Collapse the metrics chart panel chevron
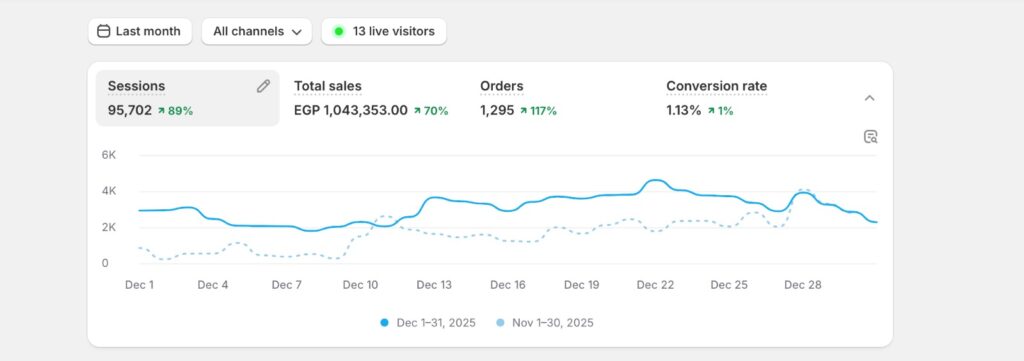 [x=869, y=98]
